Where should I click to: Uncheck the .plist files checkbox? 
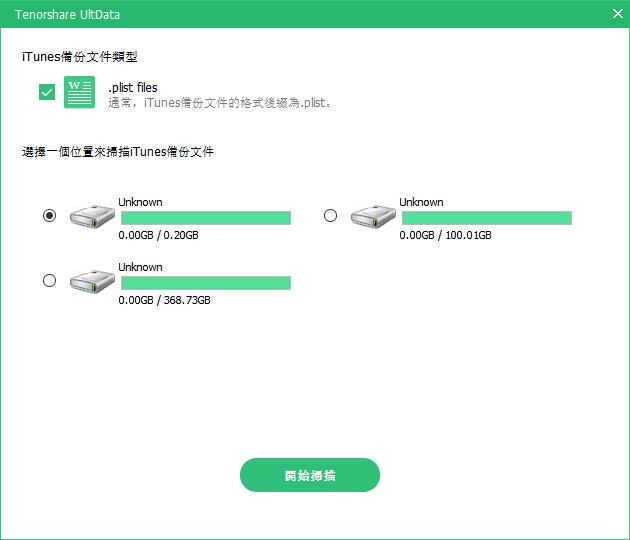[47, 92]
